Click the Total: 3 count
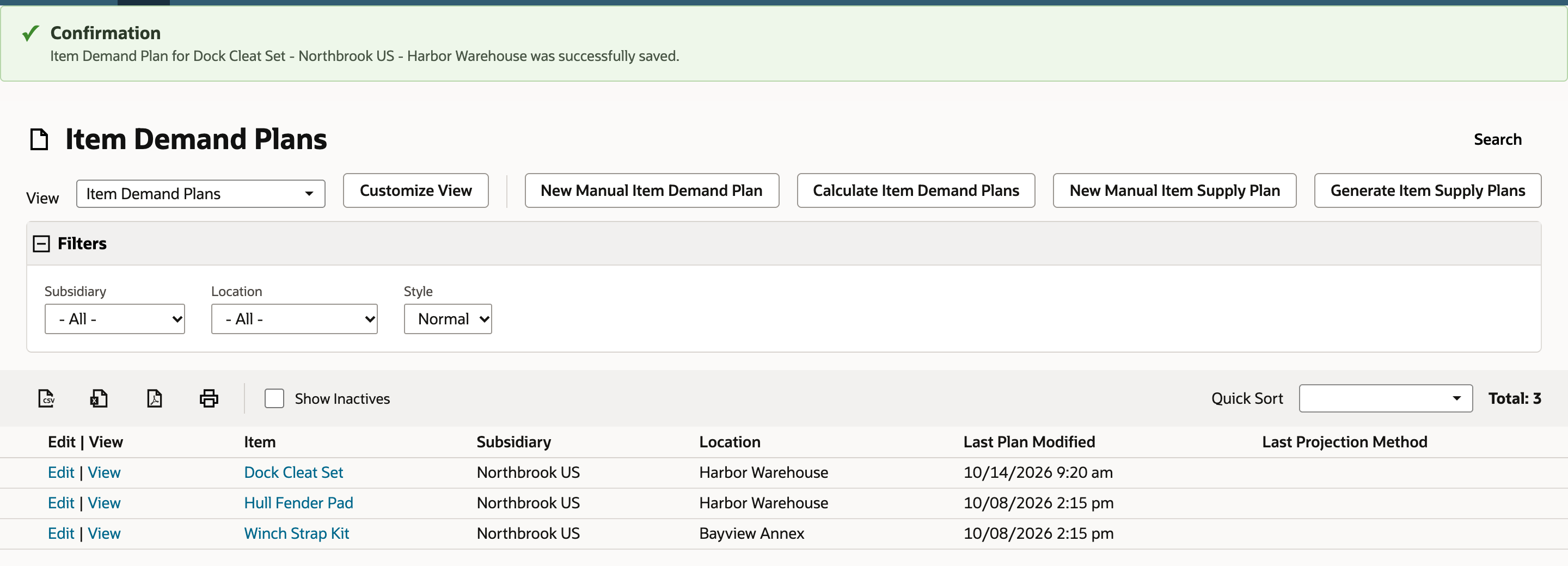The image size is (1568, 566). point(1515,398)
